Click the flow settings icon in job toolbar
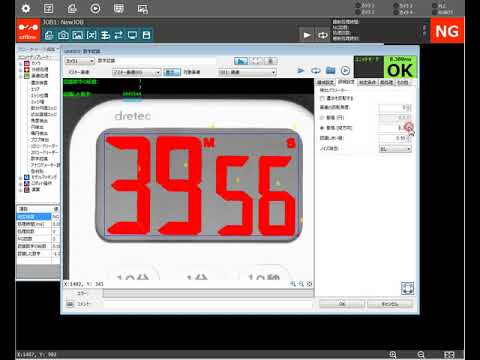This screenshot has width=480, height=360. 105,35
